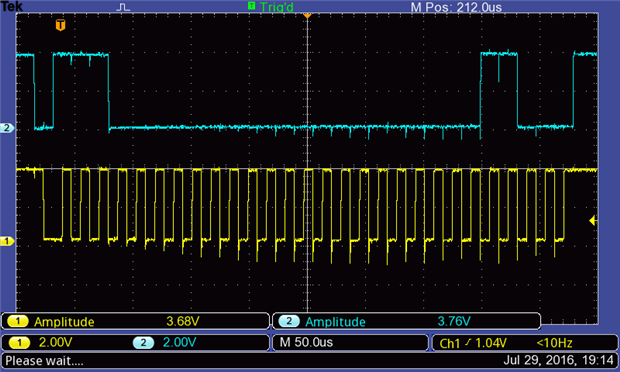Click the orange T trigger marker on the grid
Screen dimensions: 620x372
tap(60, 25)
